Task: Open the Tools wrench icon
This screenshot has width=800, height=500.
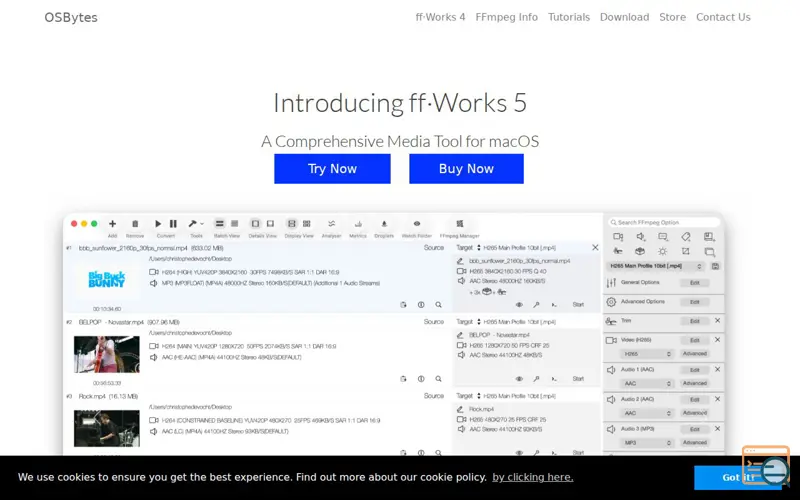Action: pyautogui.click(x=192, y=223)
